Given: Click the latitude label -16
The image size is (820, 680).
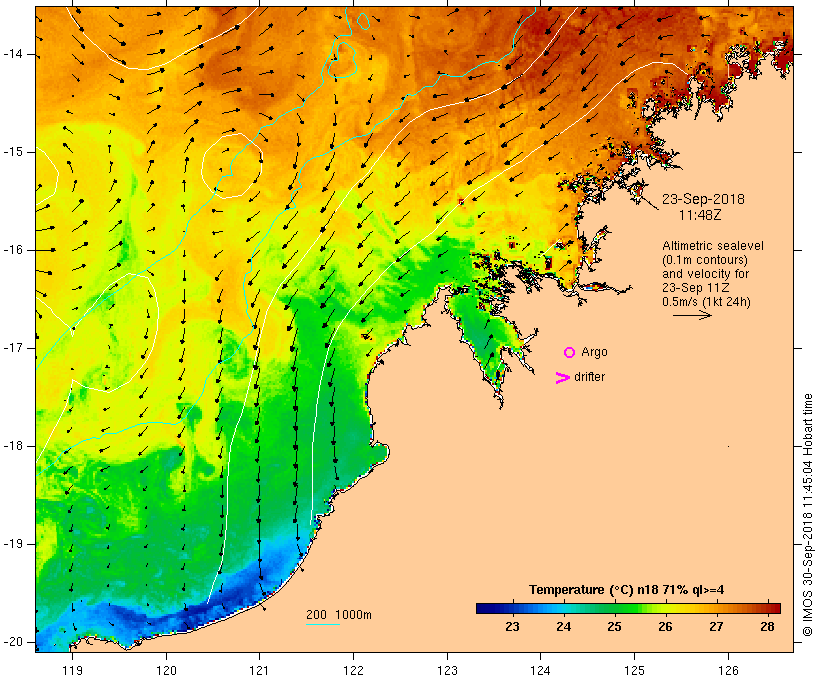Looking at the screenshot, I should tap(13, 250).
